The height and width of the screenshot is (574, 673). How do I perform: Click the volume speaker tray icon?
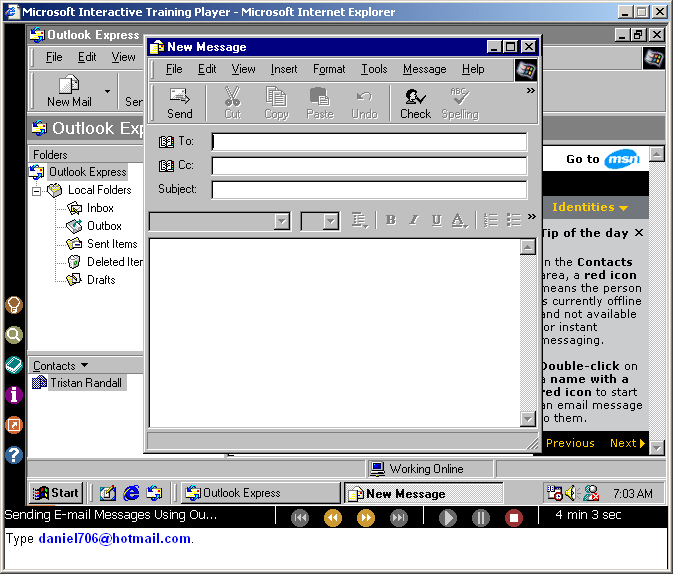tap(572, 493)
